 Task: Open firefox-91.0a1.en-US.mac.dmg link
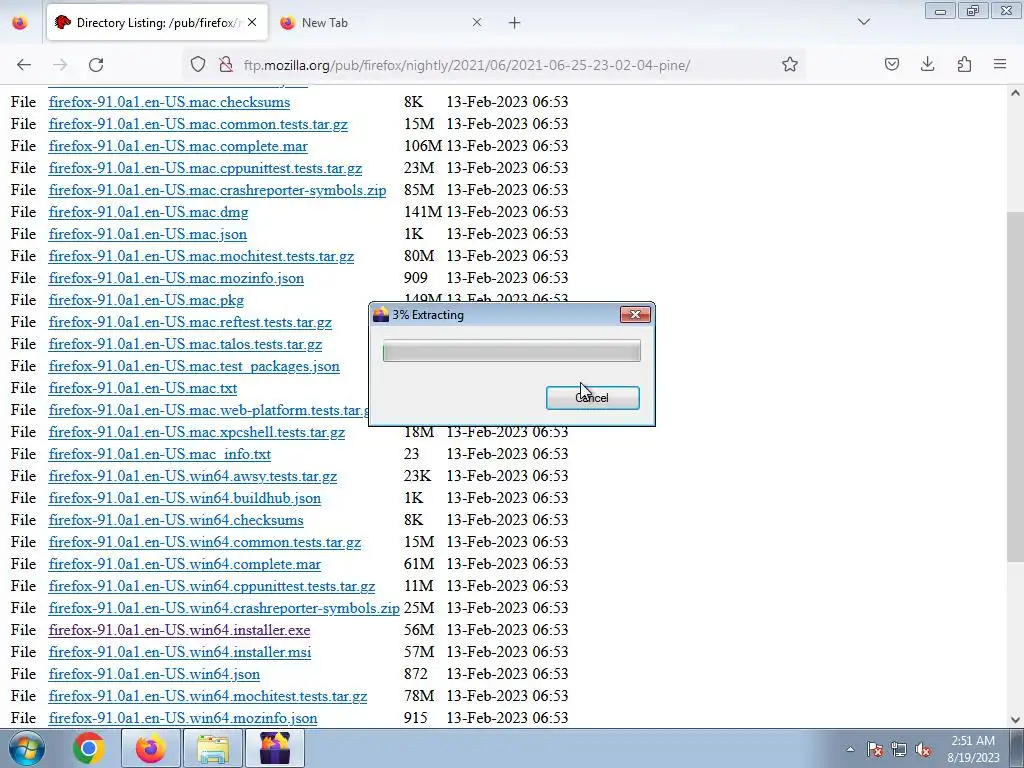tap(148, 212)
